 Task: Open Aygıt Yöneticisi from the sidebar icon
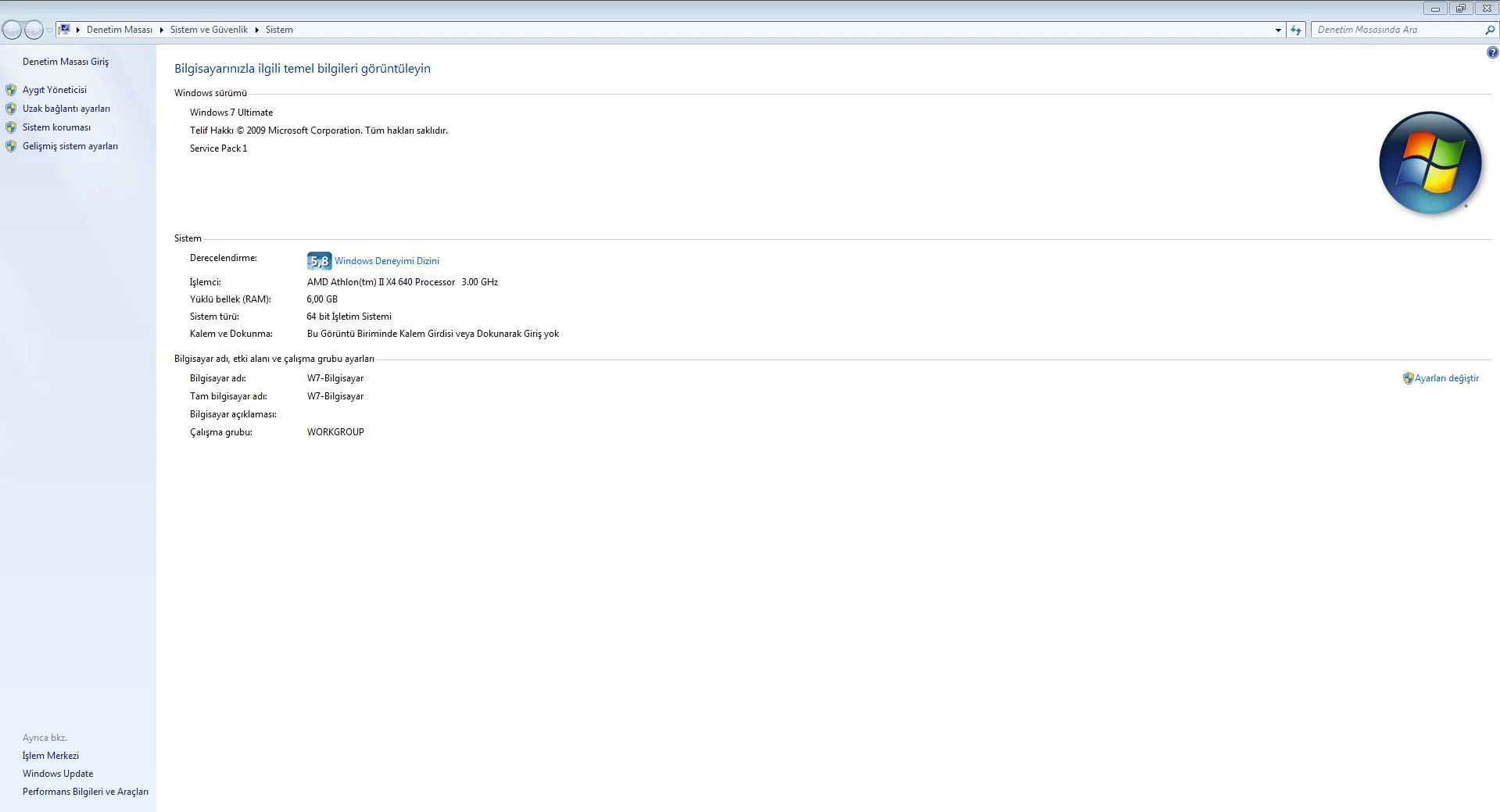coord(10,89)
